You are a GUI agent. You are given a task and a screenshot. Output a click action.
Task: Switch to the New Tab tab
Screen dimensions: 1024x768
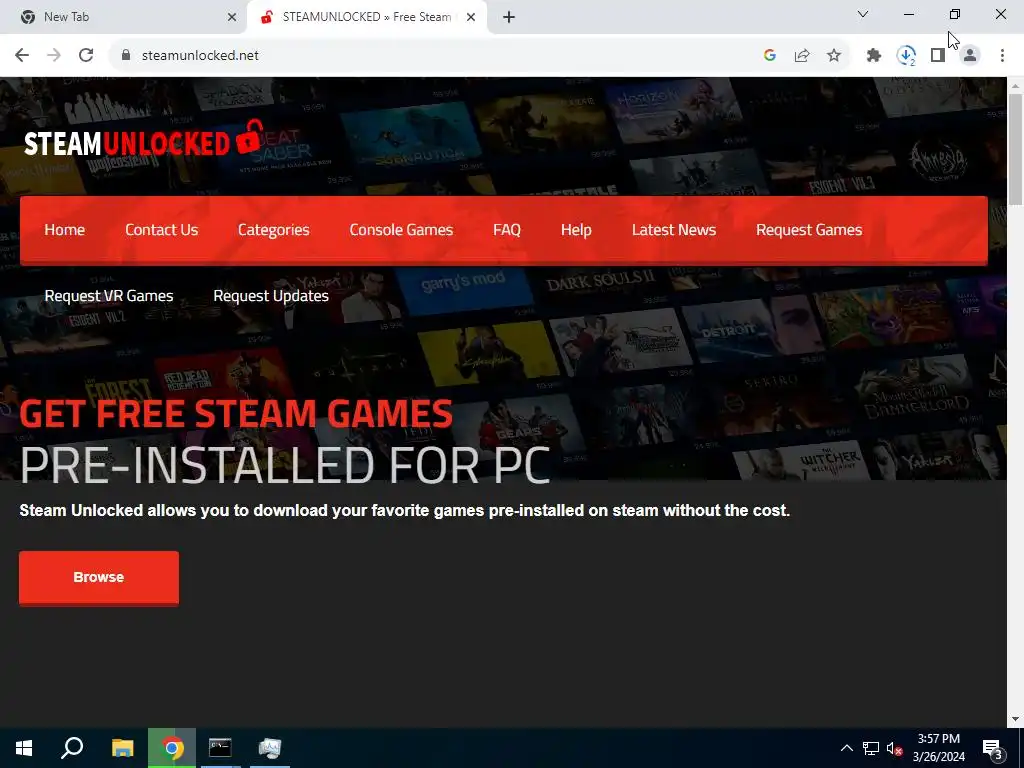click(124, 17)
